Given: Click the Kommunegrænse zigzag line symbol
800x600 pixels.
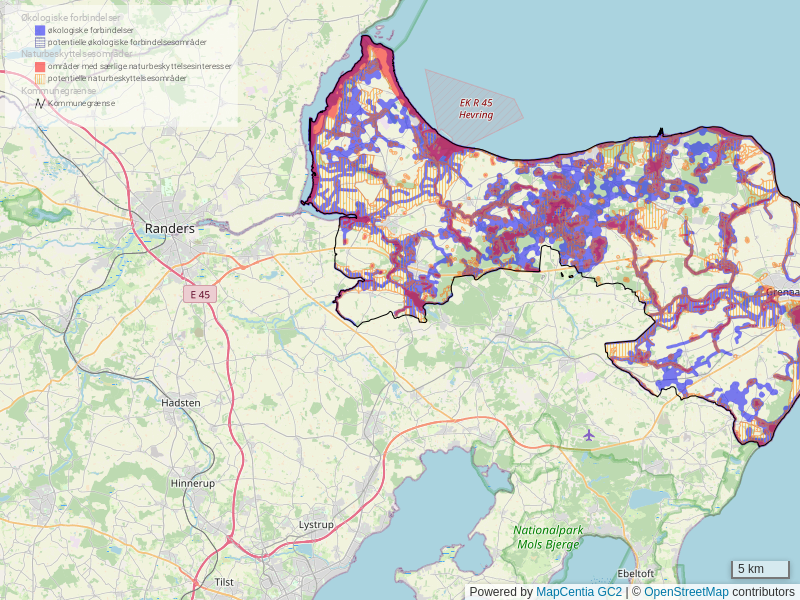Looking at the screenshot, I should tap(40, 103).
